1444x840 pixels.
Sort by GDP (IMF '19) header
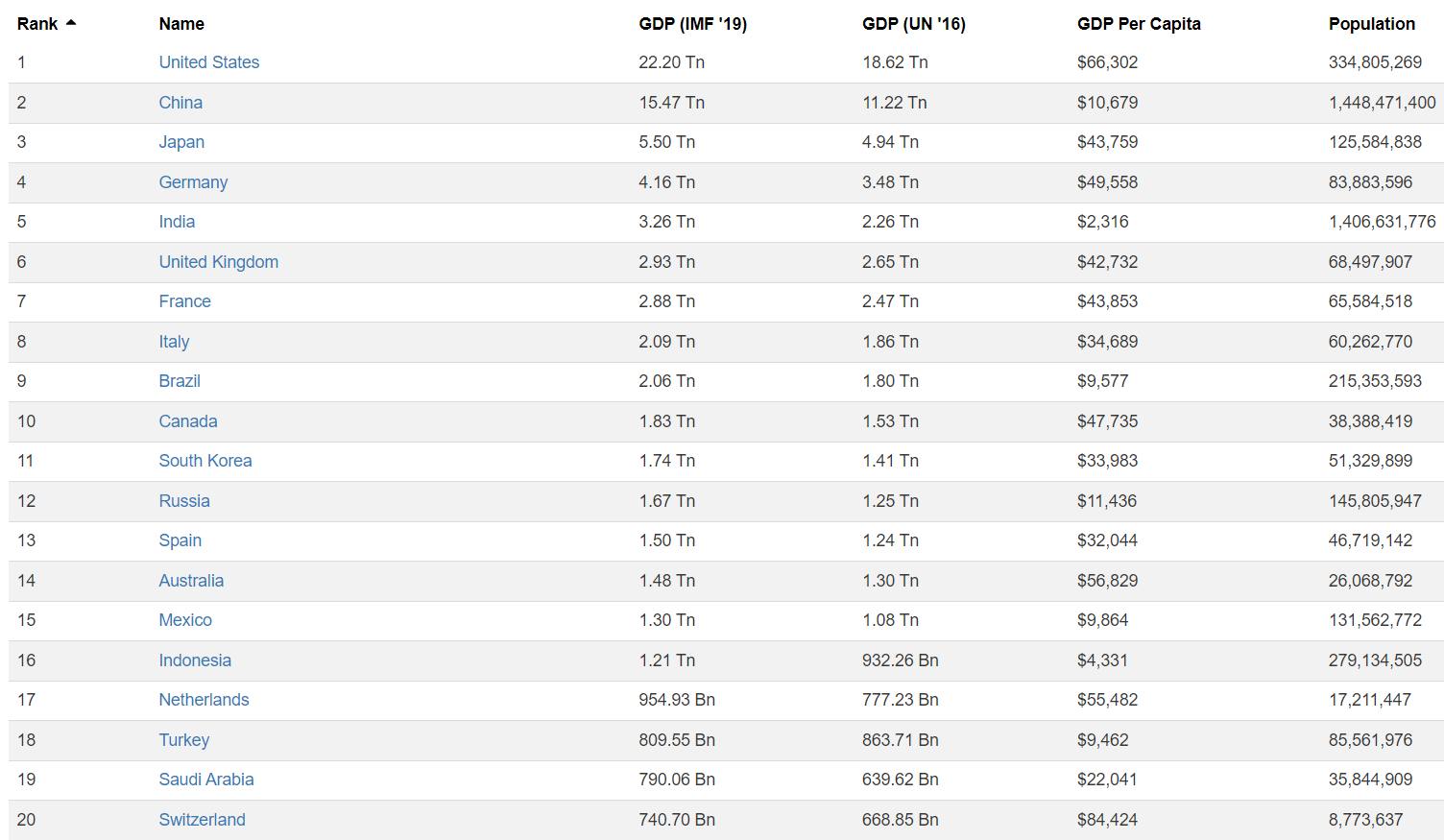click(x=692, y=24)
